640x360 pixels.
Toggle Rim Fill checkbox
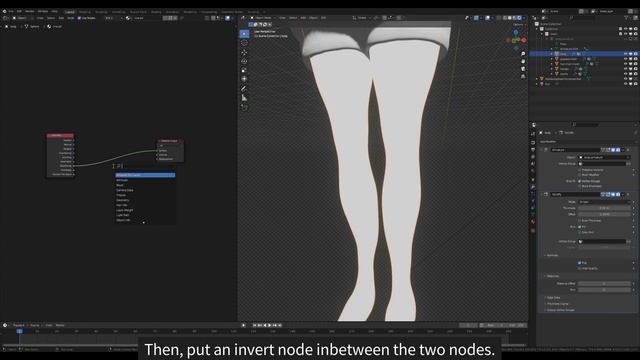pyautogui.click(x=580, y=227)
